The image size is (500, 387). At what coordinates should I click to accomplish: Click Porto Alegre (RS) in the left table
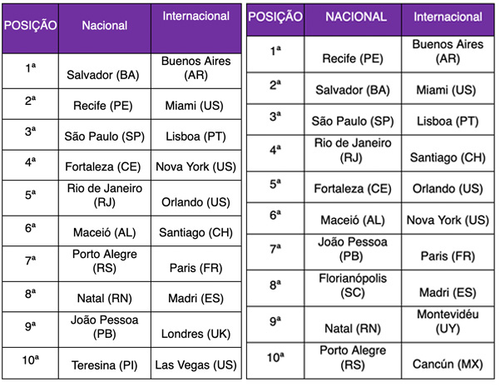[x=104, y=264]
